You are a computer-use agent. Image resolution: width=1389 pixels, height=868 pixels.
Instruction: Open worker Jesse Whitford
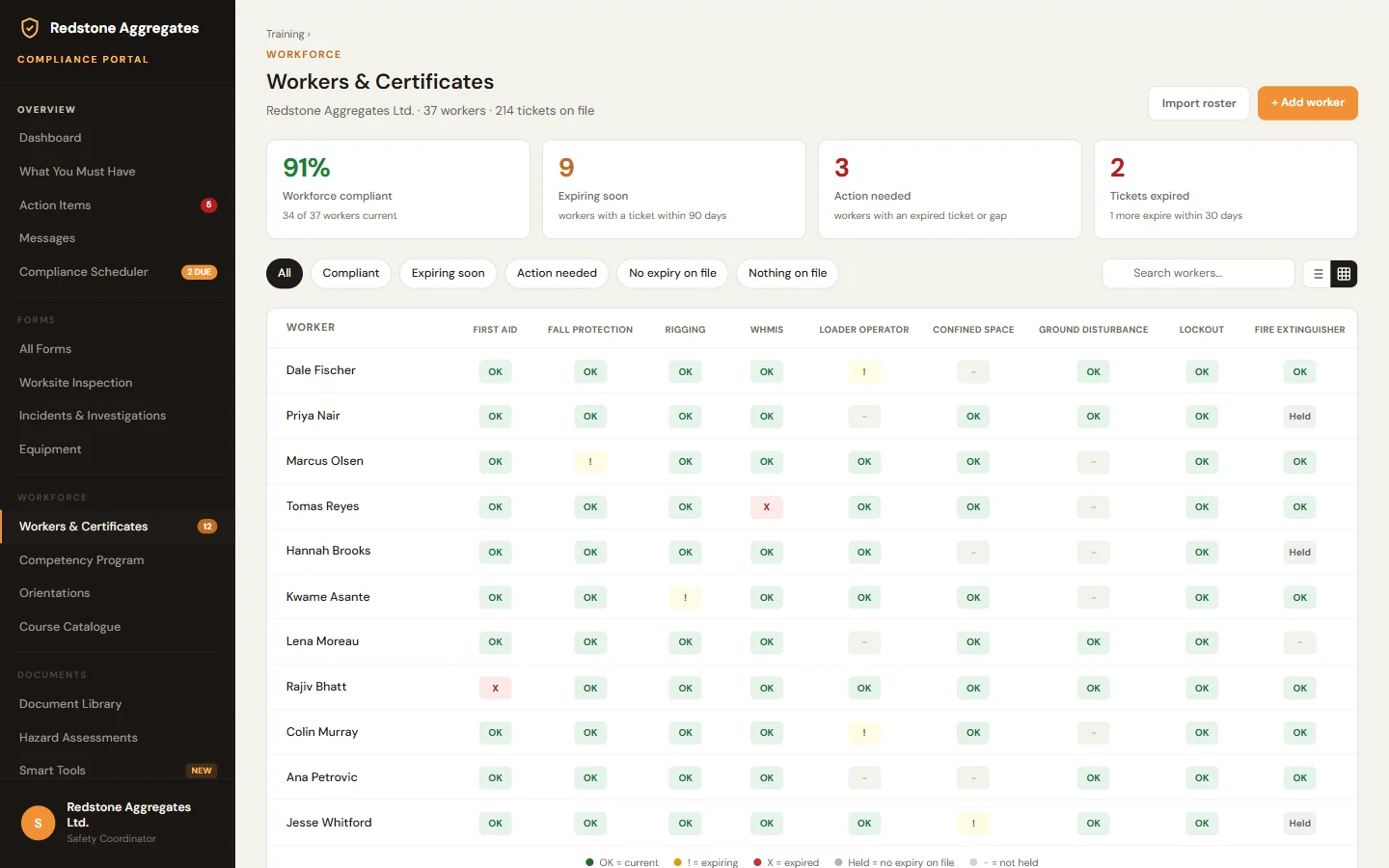click(x=329, y=823)
